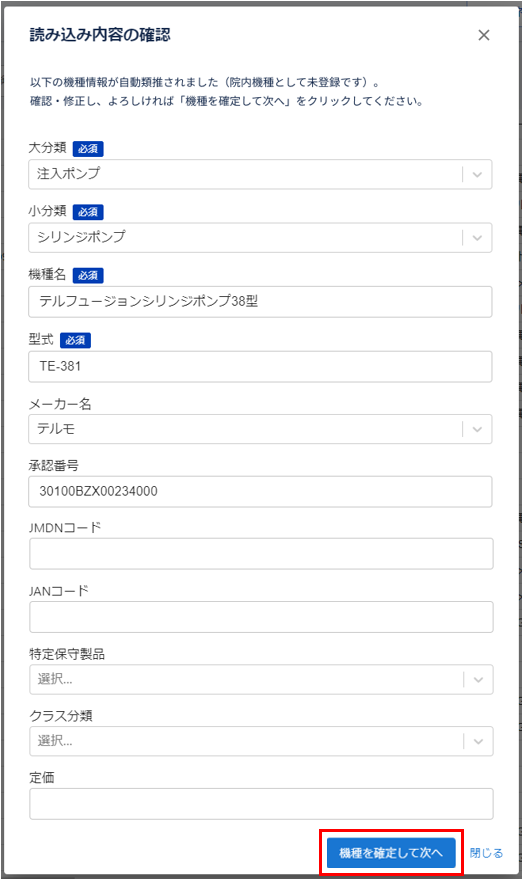
Task: Click the 必須 badge beside 型式
Action: point(75,340)
